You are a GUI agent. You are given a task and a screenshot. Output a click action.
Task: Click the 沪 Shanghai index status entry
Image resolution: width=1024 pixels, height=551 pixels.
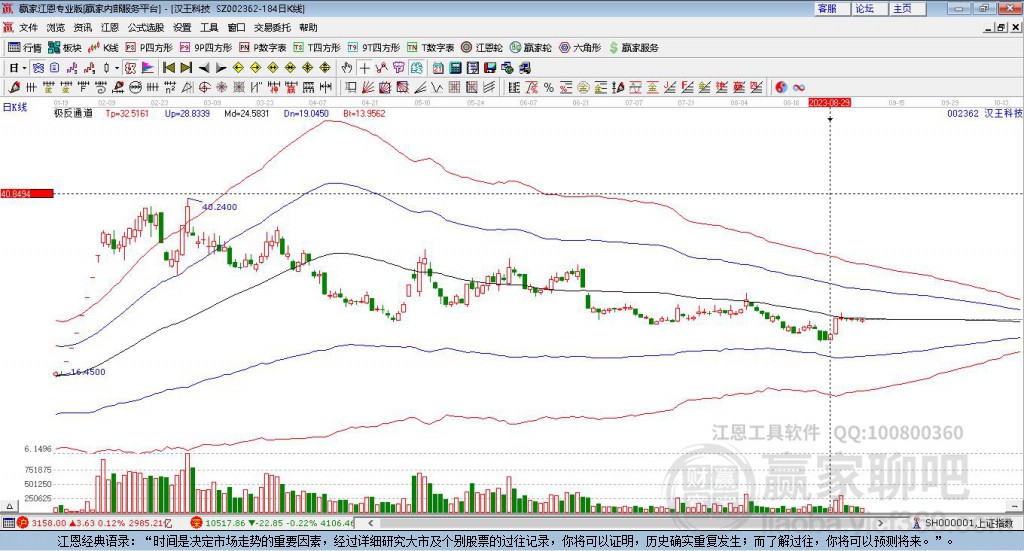tap(96, 523)
